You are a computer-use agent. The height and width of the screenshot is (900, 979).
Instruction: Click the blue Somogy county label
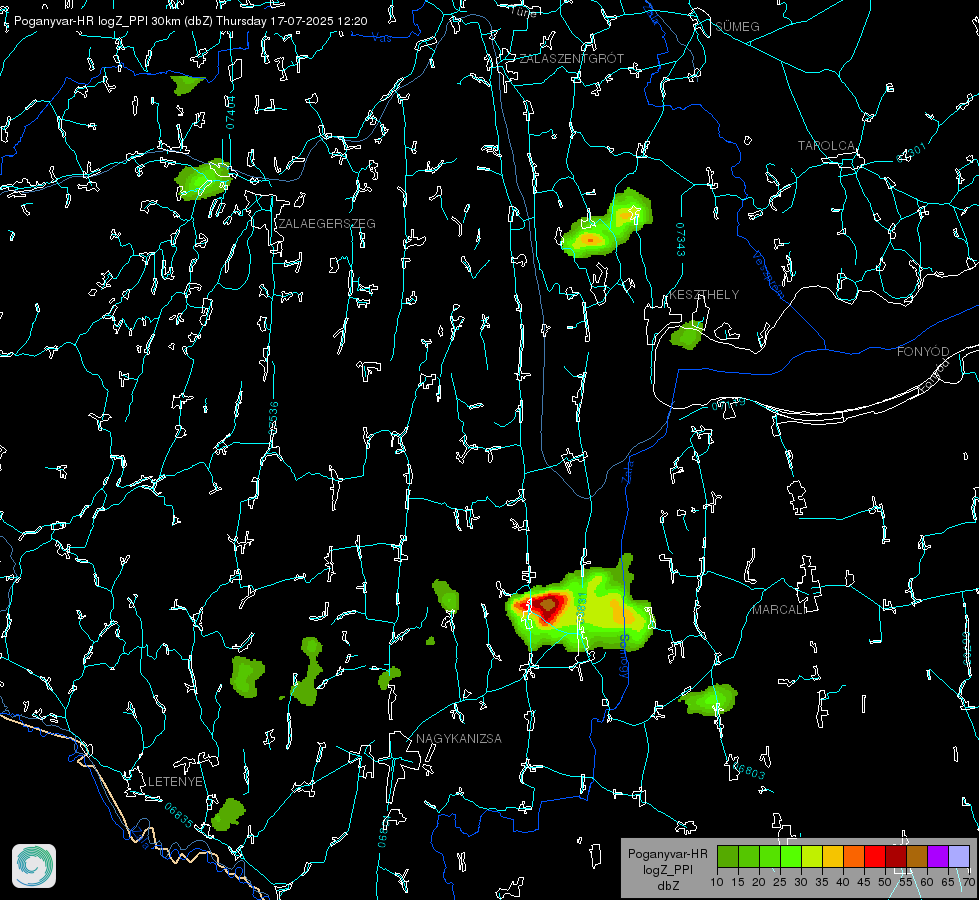(623, 656)
